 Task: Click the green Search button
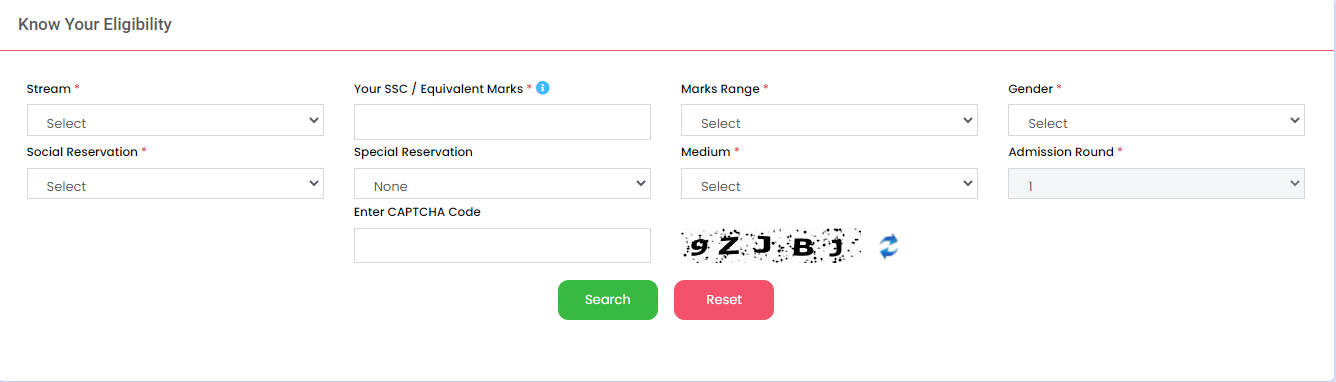pos(608,300)
